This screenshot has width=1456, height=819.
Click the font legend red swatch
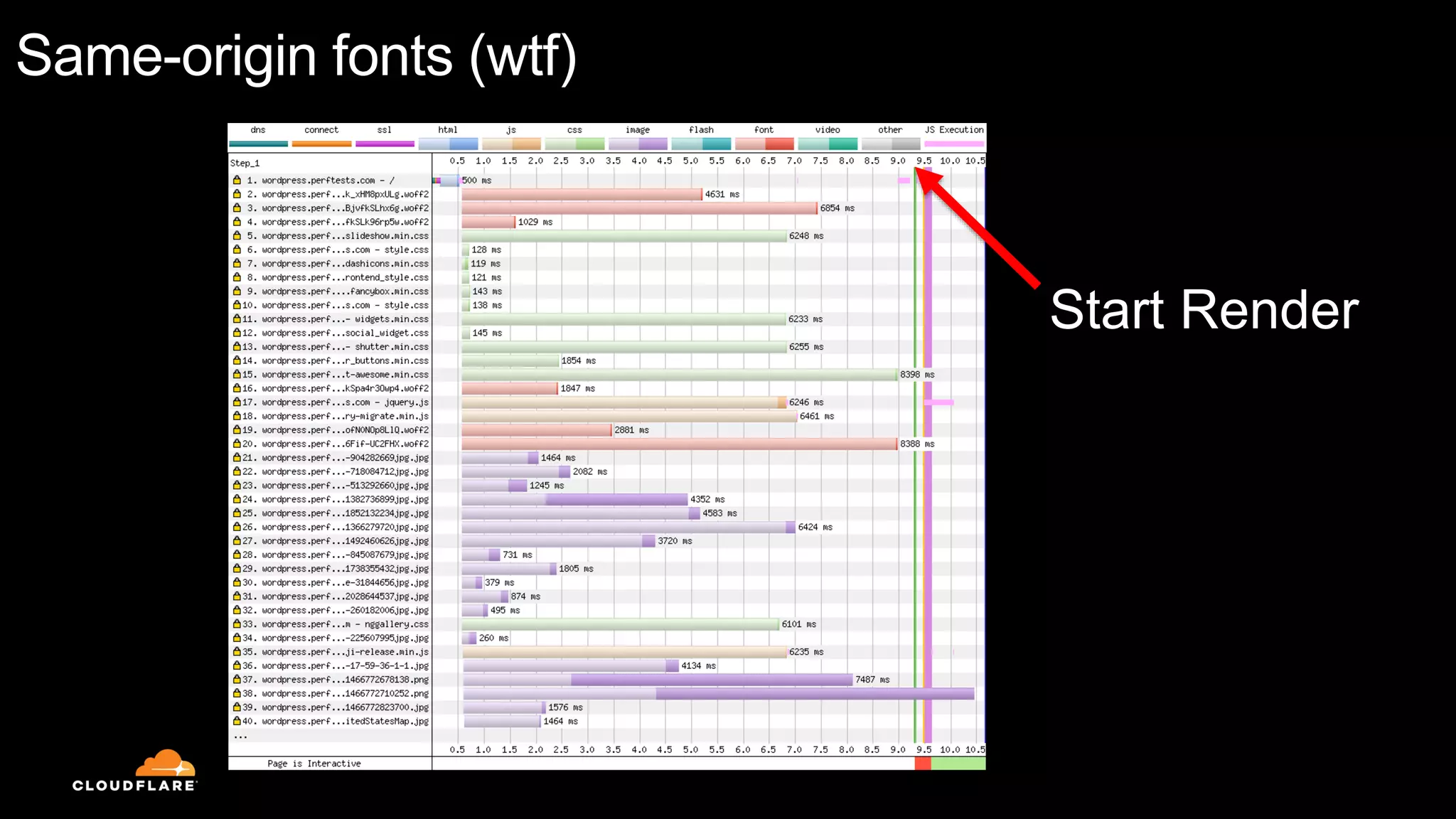[764, 144]
